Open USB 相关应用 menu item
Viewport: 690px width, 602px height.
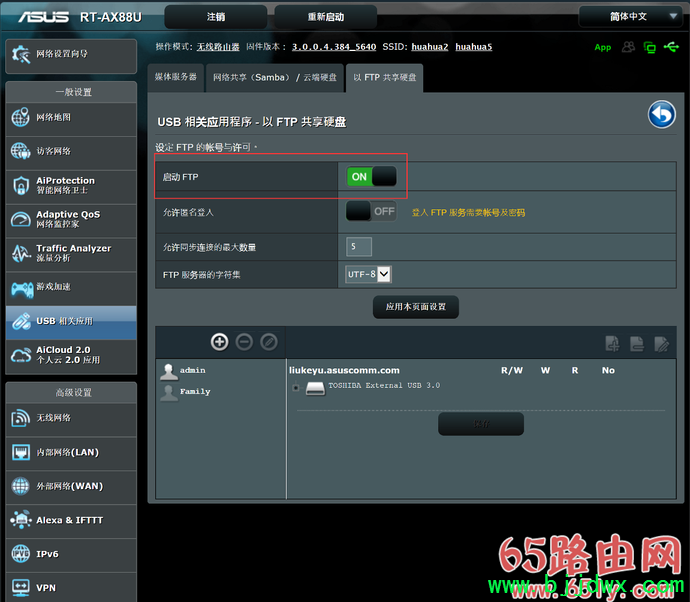click(71, 322)
